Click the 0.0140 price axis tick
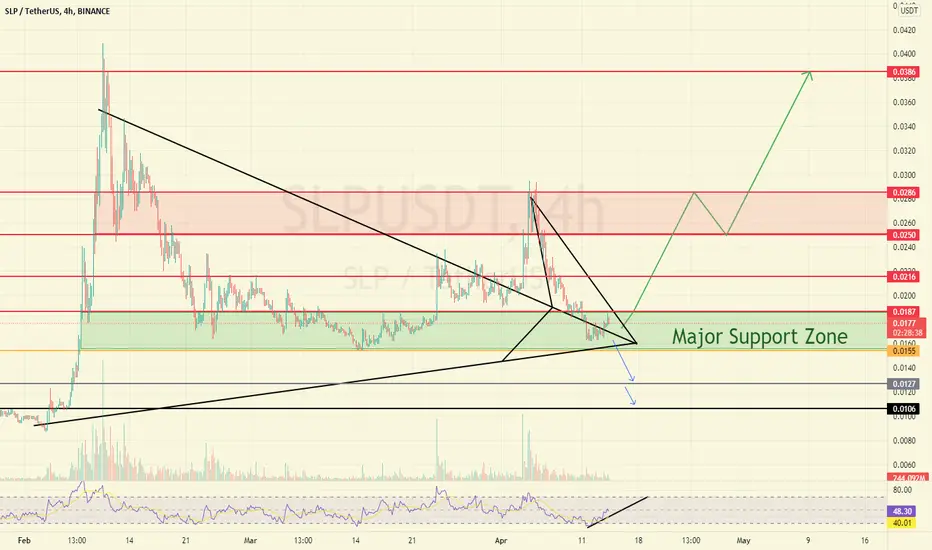This screenshot has width=932, height=550. coord(904,368)
